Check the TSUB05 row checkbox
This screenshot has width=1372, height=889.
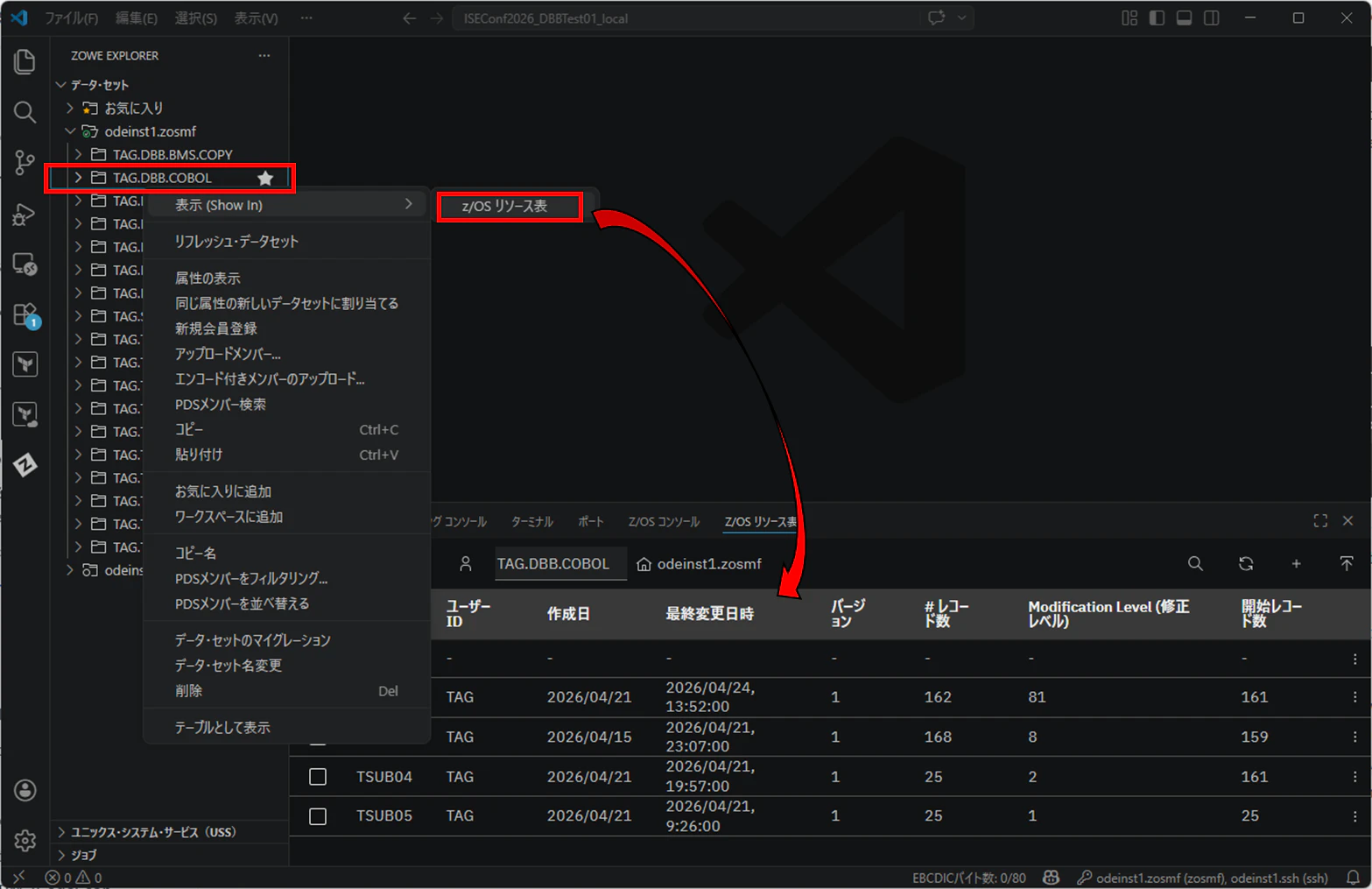[x=318, y=816]
